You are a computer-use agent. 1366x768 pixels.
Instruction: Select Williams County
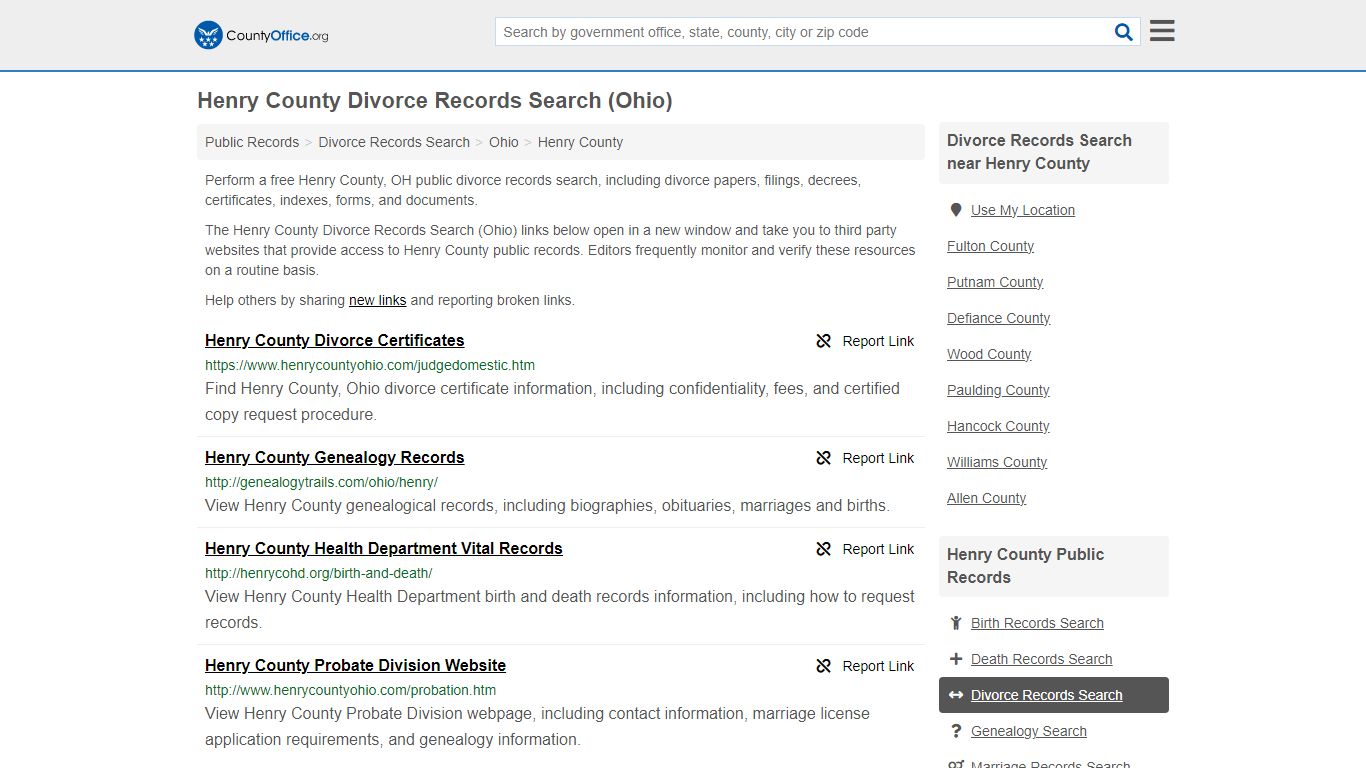[997, 462]
